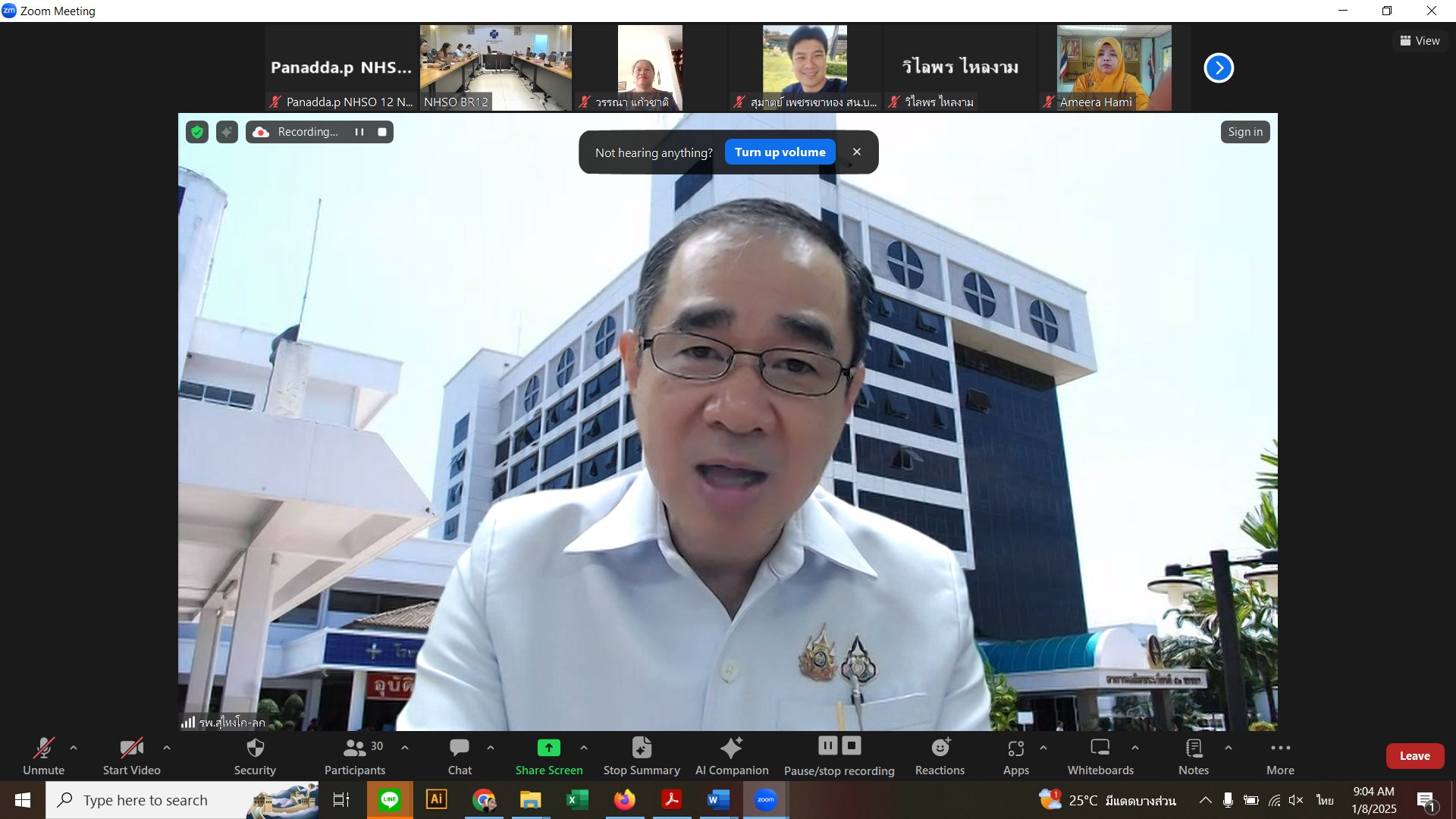This screenshot has height=819, width=1456.
Task: Open LINE app in taskbar
Action: [390, 800]
